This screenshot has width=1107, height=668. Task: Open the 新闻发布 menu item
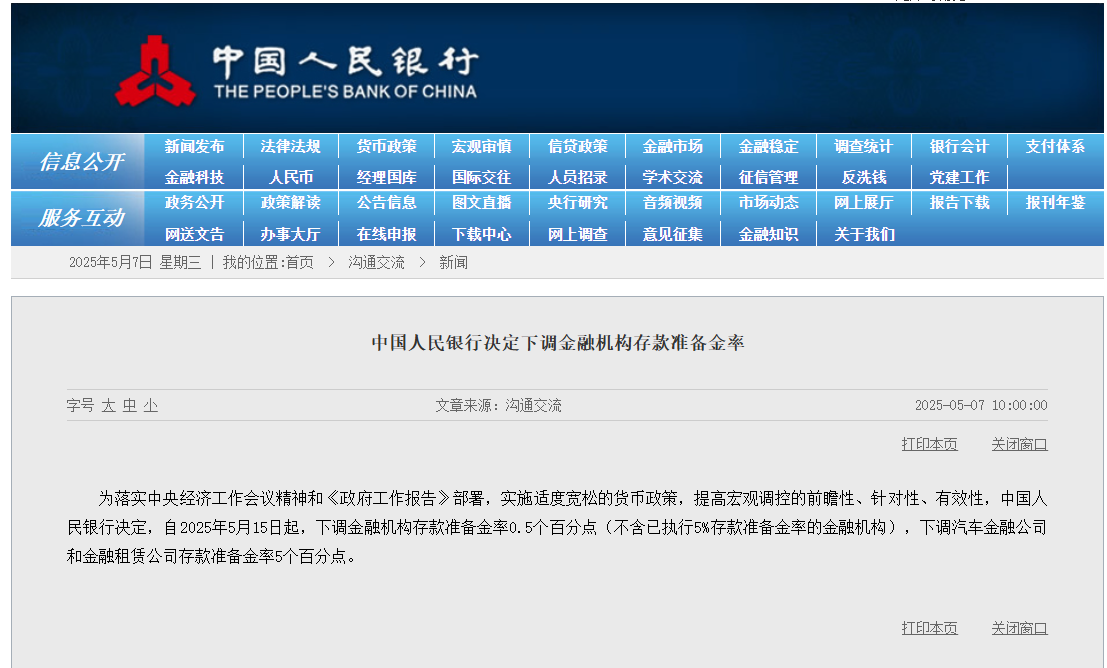[194, 146]
